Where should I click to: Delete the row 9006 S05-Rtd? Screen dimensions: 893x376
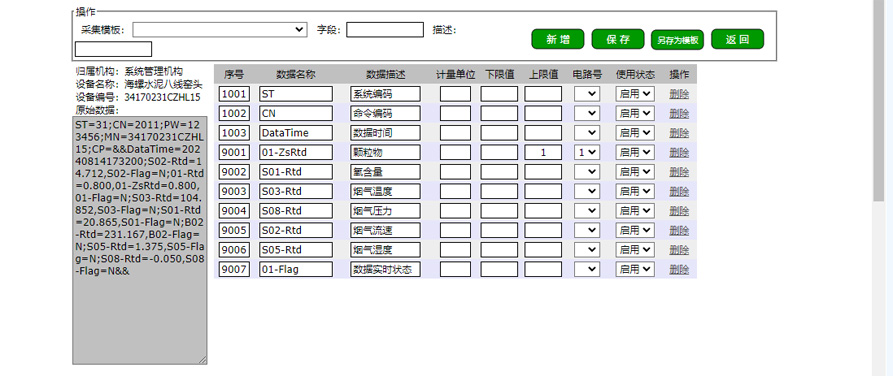coord(679,250)
